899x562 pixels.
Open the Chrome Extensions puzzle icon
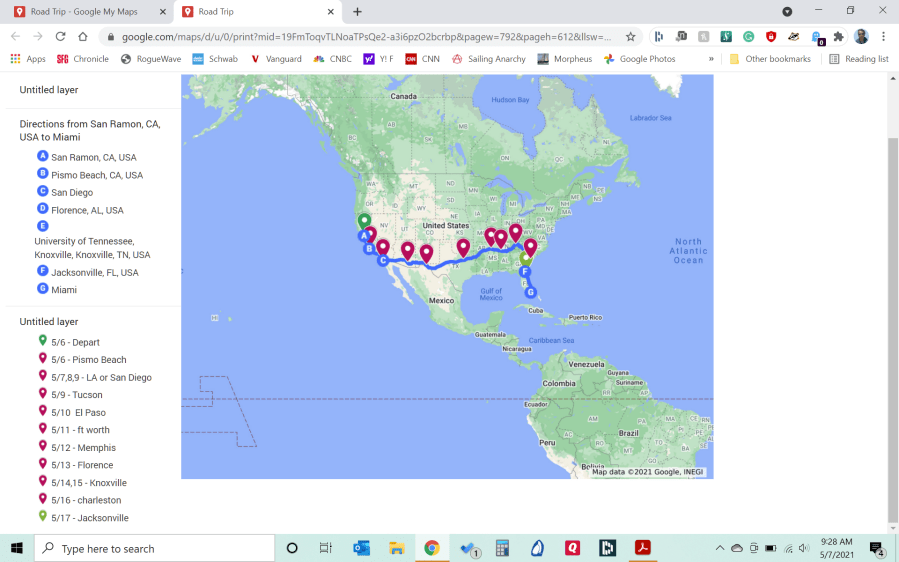coord(838,36)
